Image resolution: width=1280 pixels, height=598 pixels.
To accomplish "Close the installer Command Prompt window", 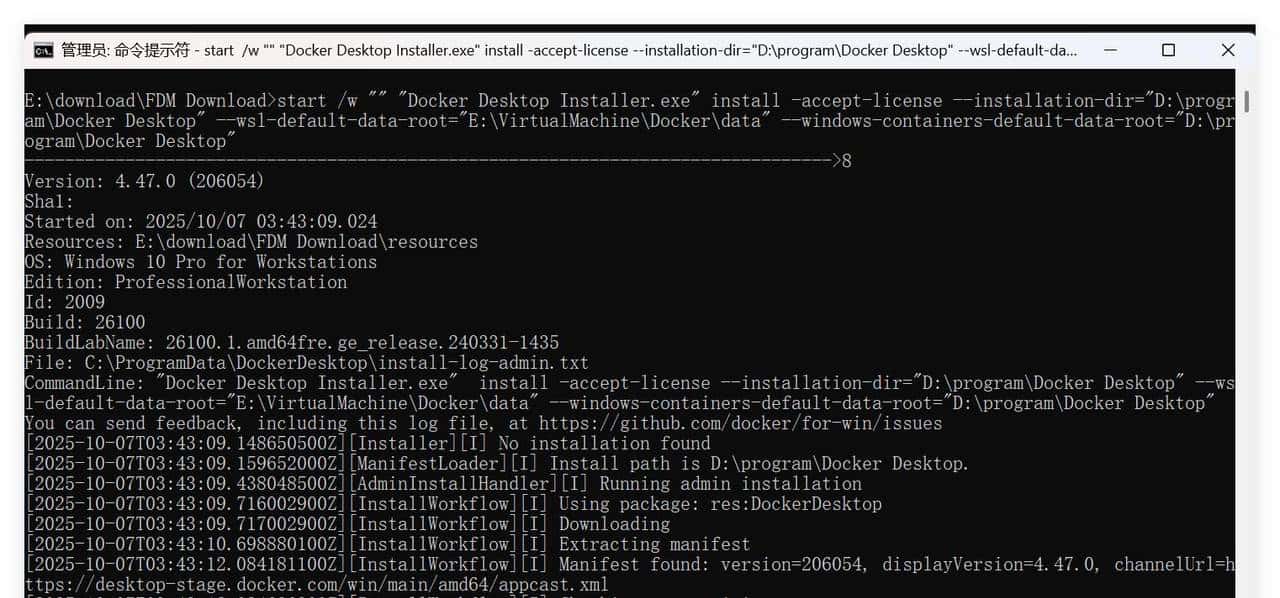I will [1228, 49].
